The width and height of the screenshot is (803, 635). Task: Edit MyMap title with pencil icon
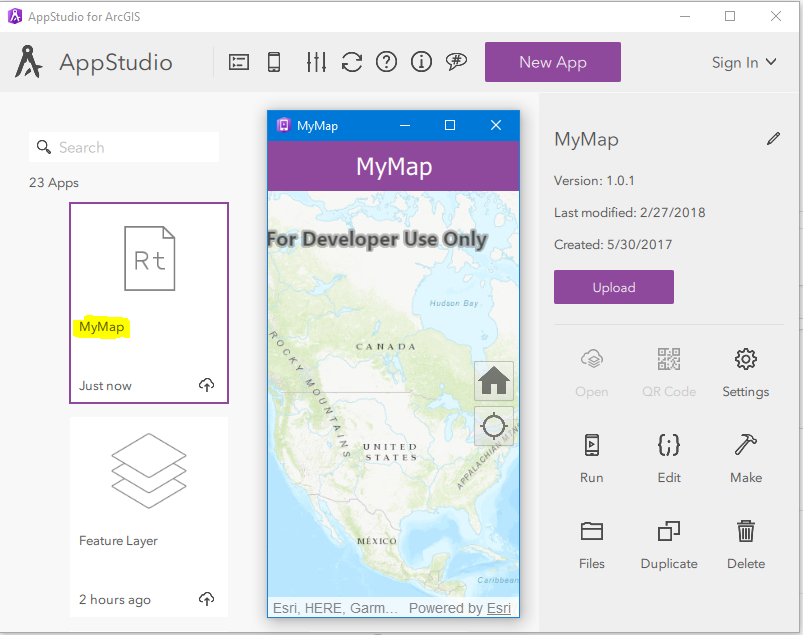(x=773, y=139)
